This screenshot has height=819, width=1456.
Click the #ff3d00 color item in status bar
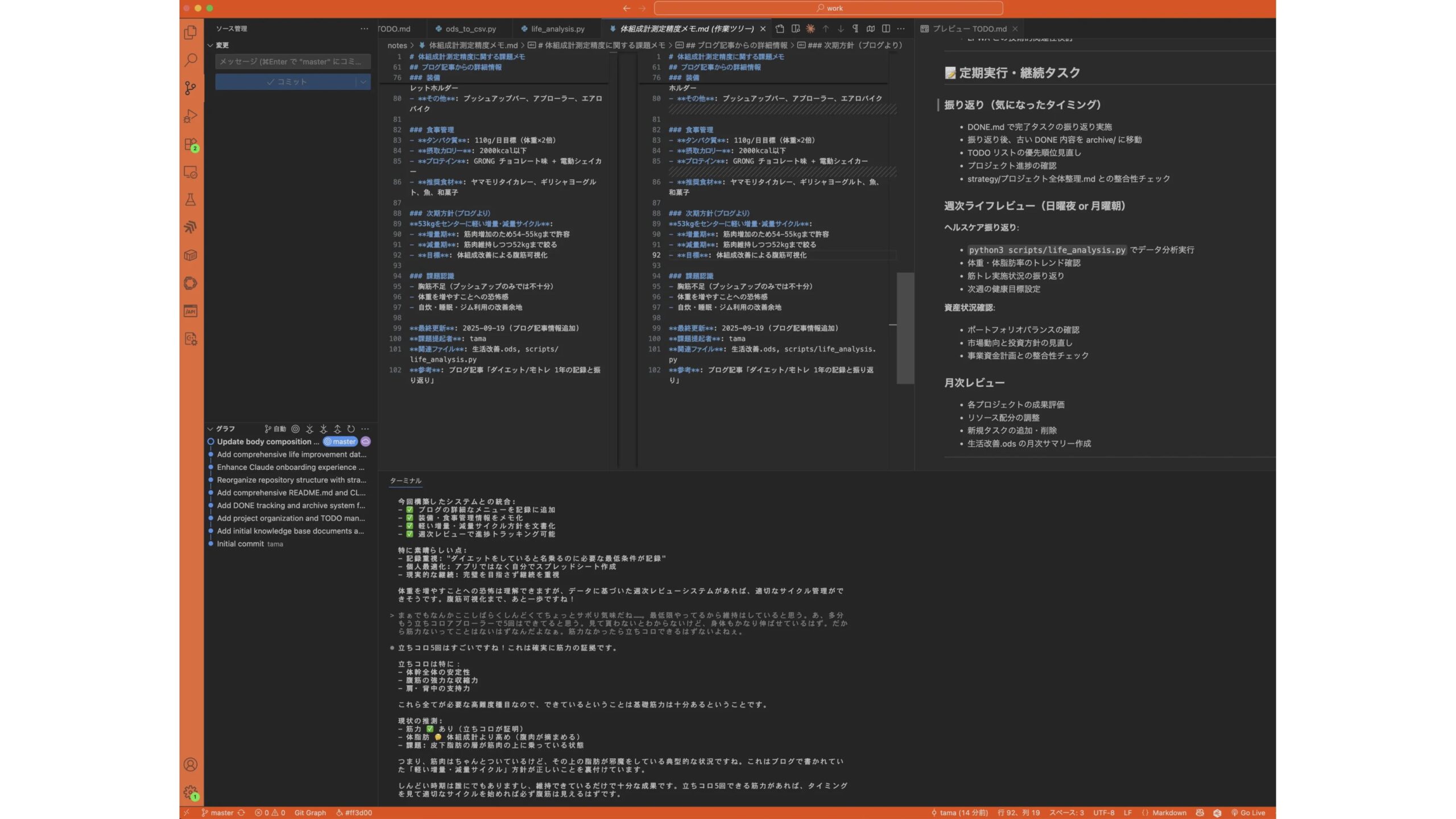[x=354, y=813]
